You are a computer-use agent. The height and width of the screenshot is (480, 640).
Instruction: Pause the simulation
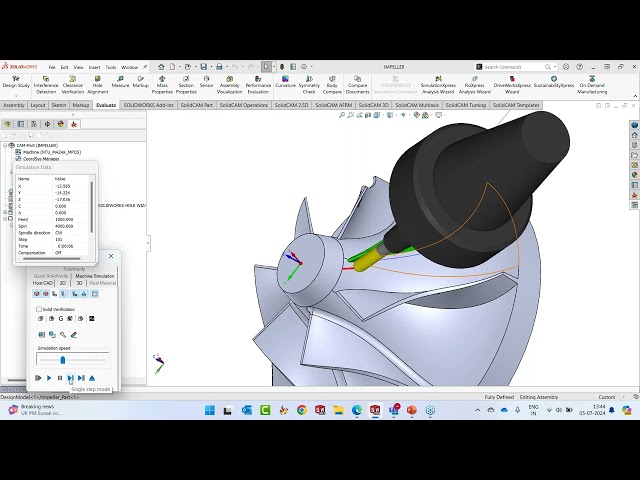click(60, 378)
